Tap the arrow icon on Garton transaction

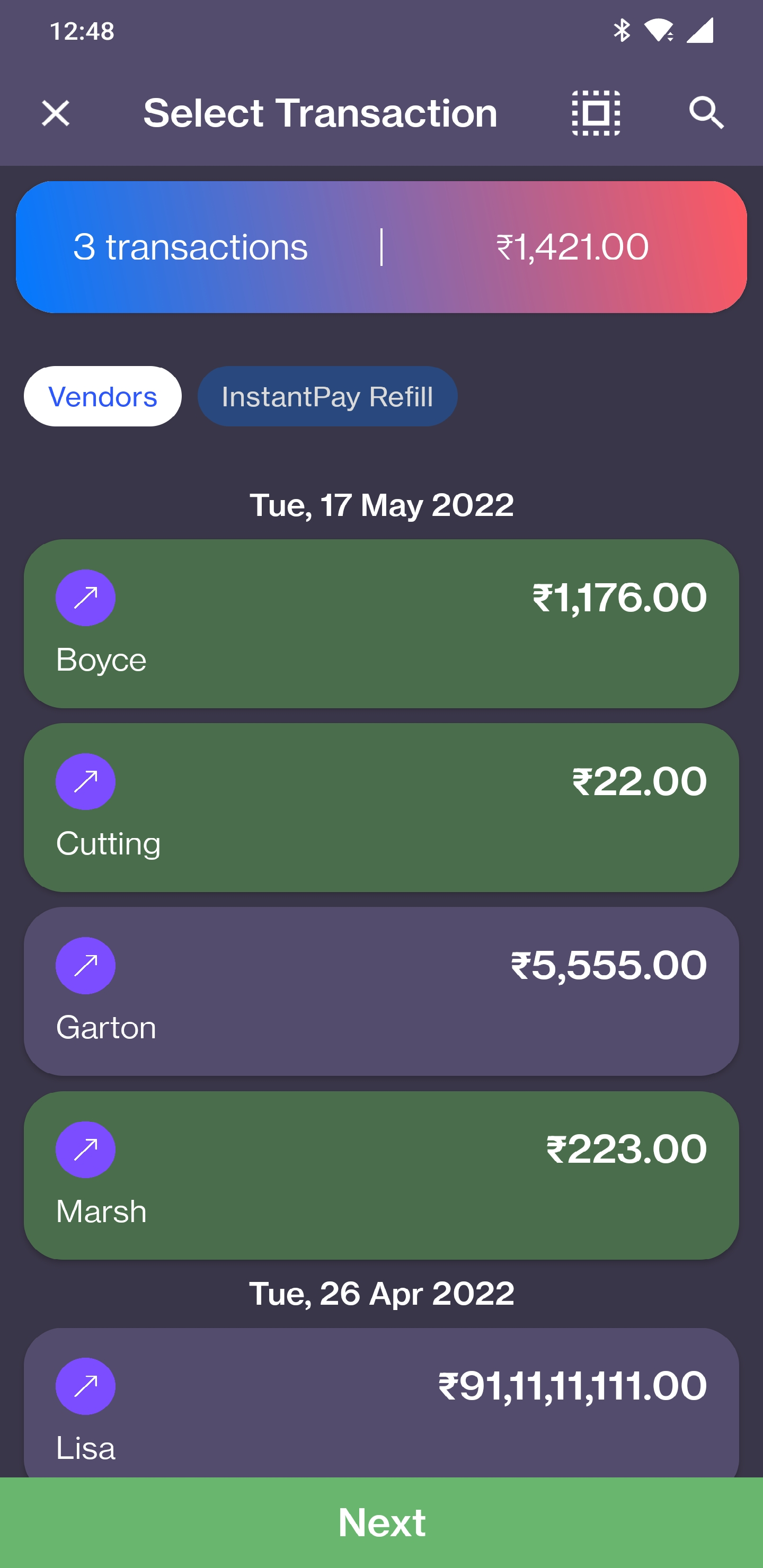85,965
